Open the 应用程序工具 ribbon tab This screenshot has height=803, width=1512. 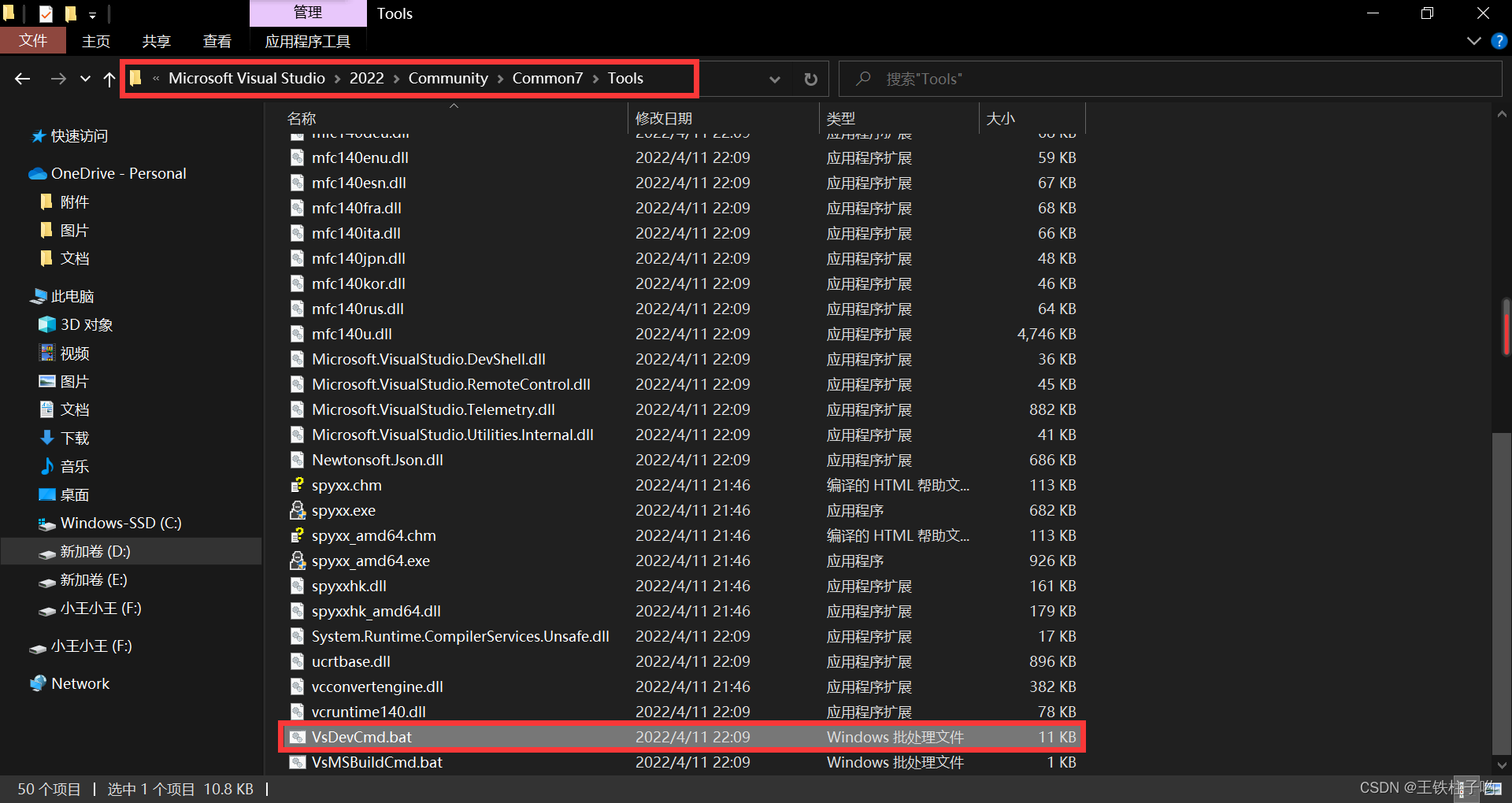pos(308,41)
